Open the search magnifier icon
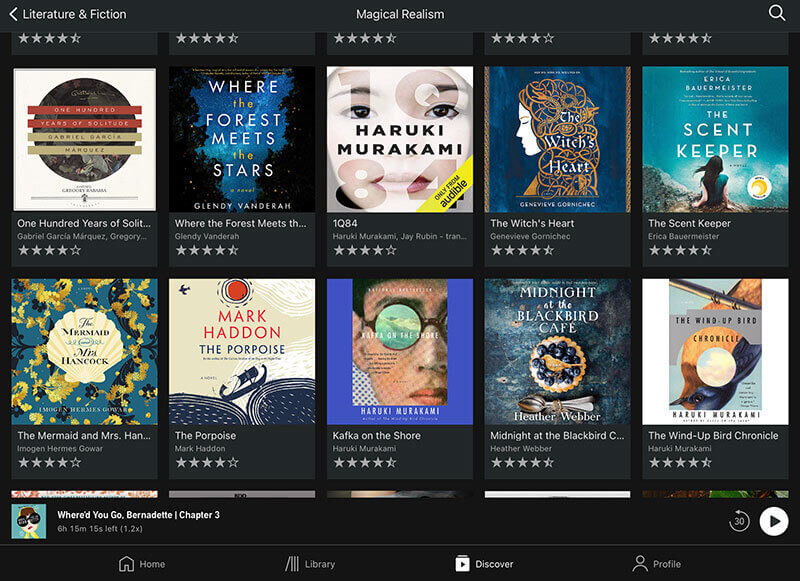 point(777,13)
